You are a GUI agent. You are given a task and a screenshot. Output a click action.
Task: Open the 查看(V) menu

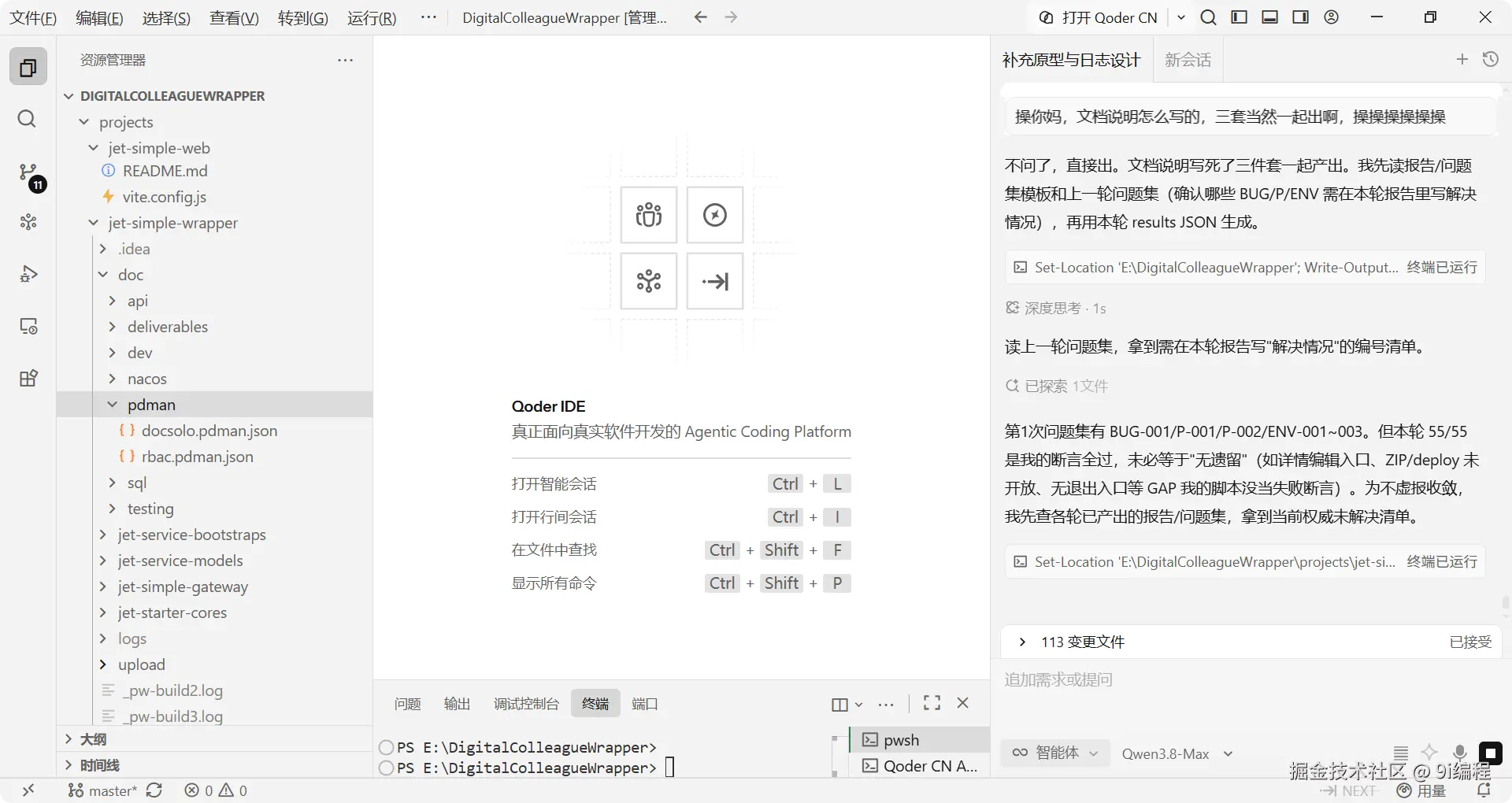pyautogui.click(x=234, y=17)
